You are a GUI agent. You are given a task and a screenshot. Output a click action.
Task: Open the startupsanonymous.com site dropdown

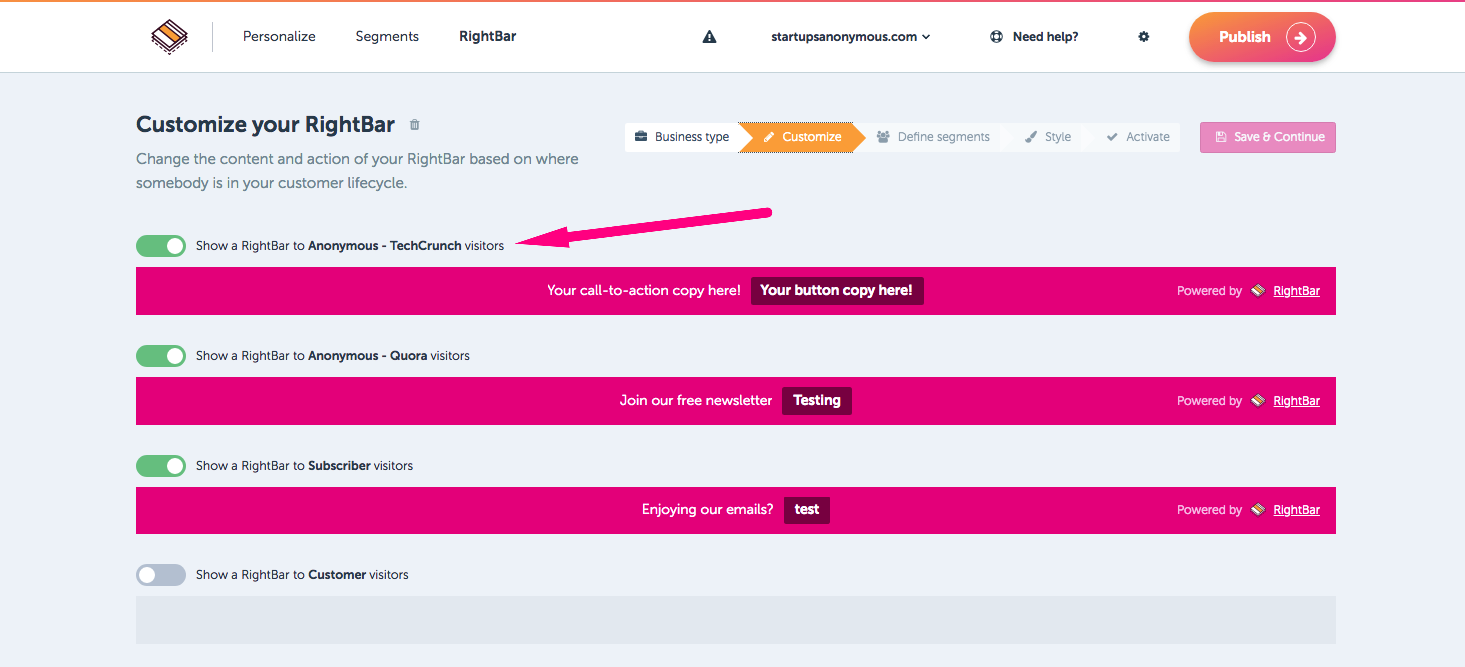[x=851, y=37]
